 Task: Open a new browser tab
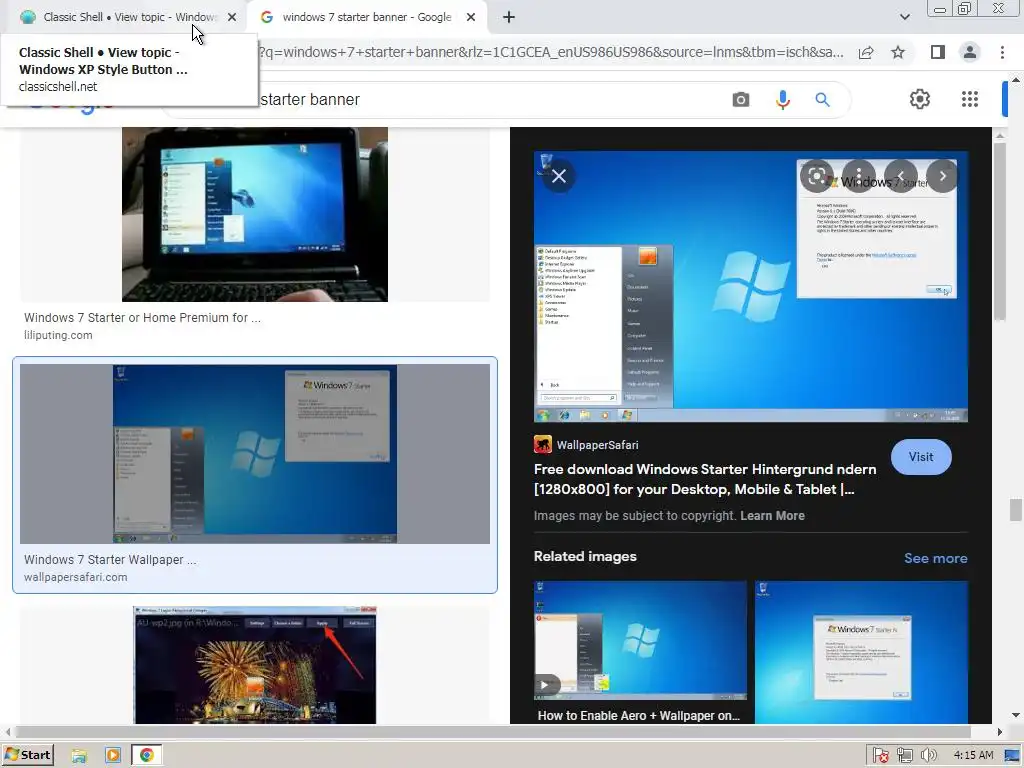[x=509, y=17]
